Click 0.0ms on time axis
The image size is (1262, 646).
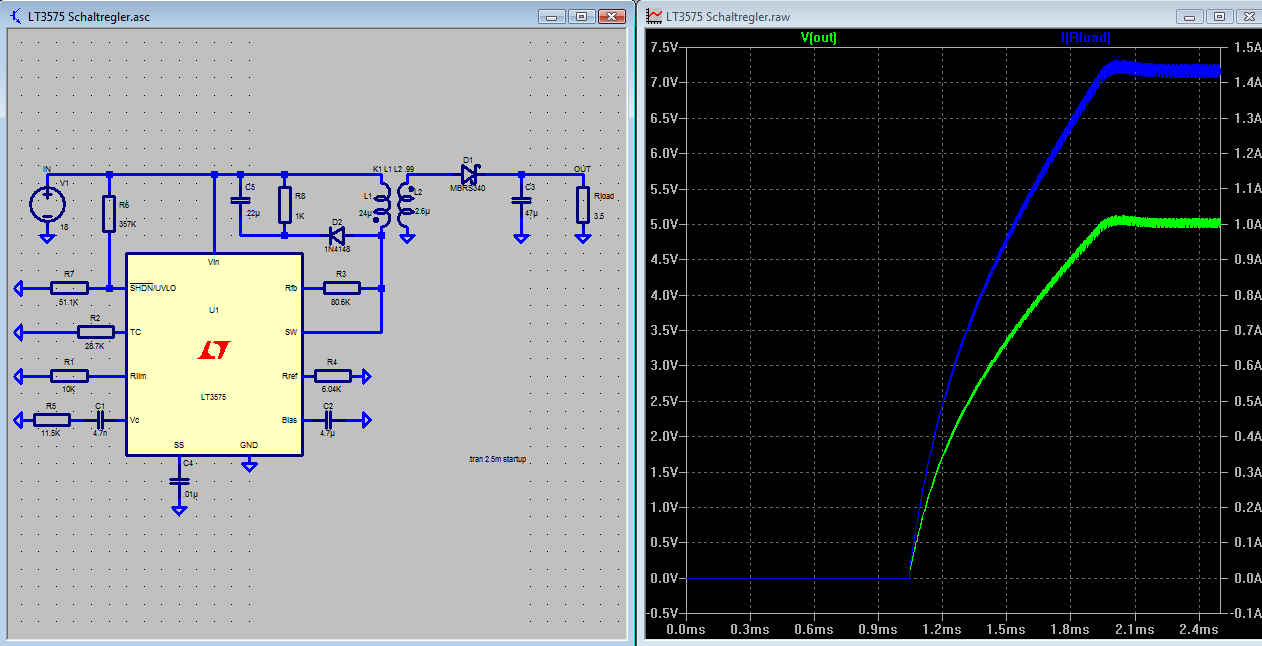(685, 630)
